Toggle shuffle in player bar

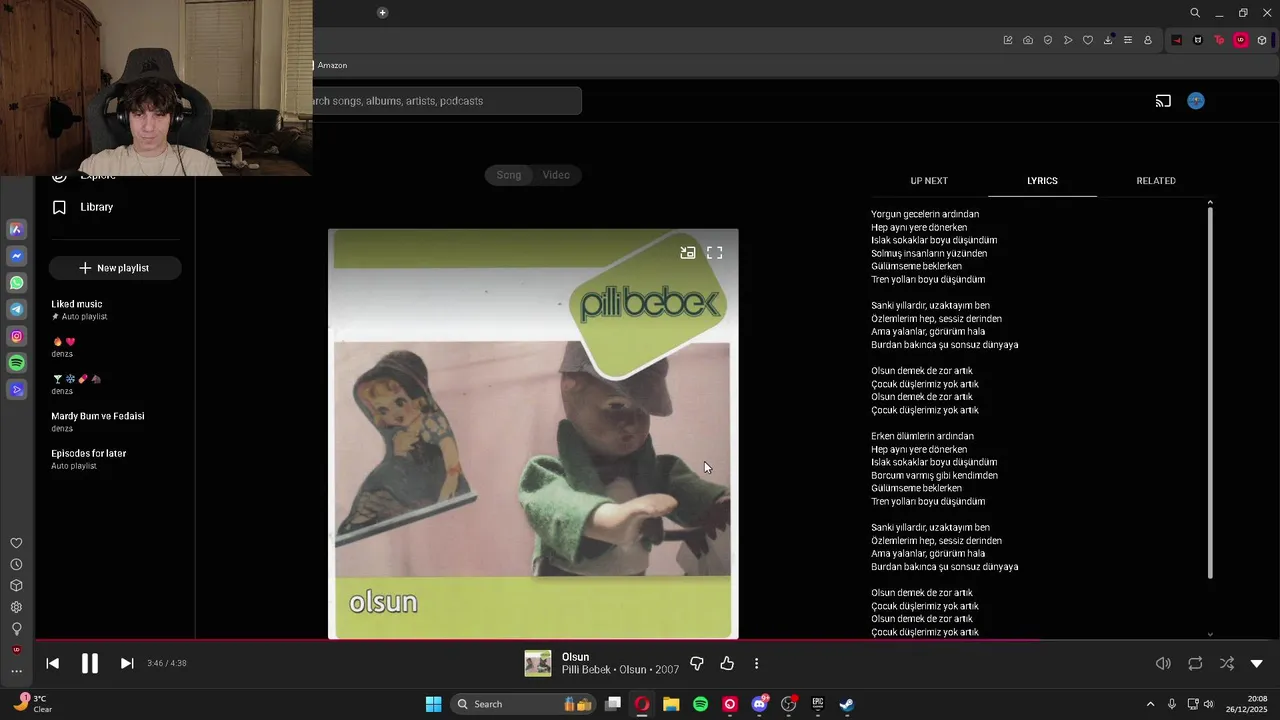pyautogui.click(x=1227, y=663)
